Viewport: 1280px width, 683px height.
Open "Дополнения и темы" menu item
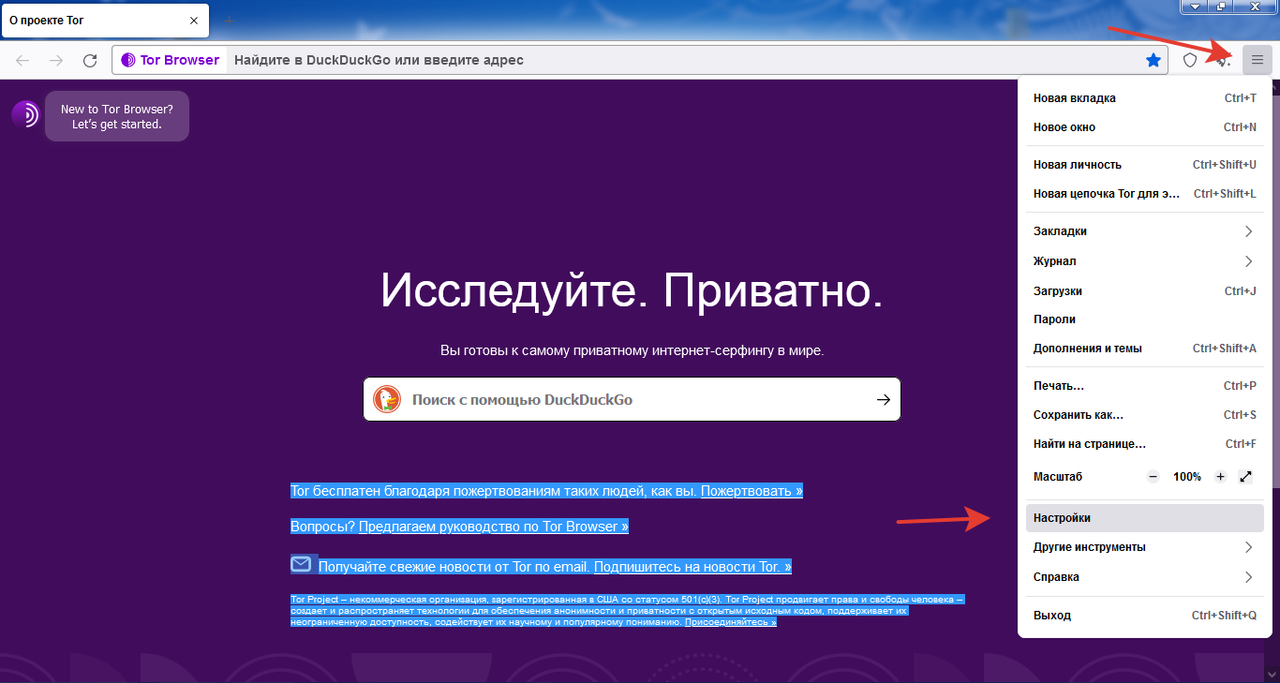click(x=1145, y=348)
